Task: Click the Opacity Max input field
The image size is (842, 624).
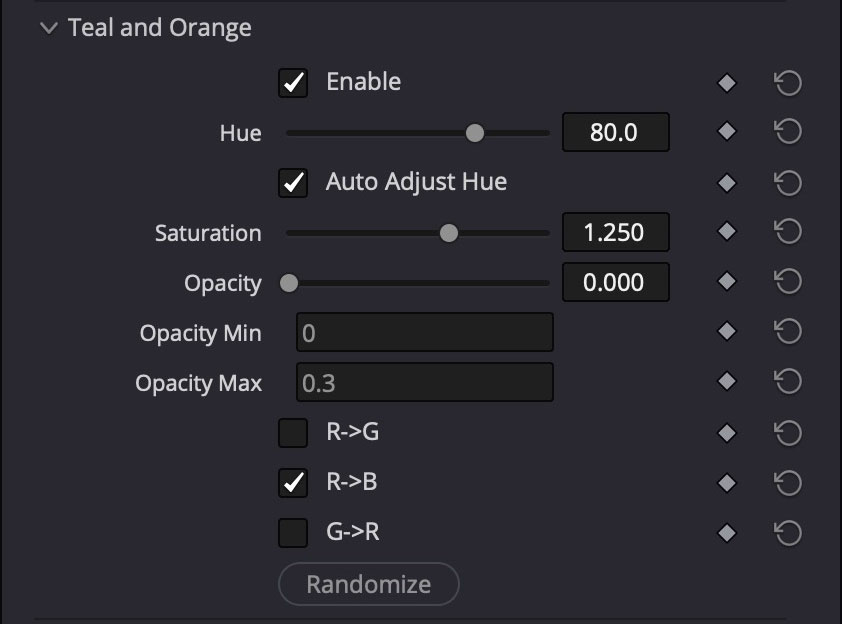Action: point(424,383)
